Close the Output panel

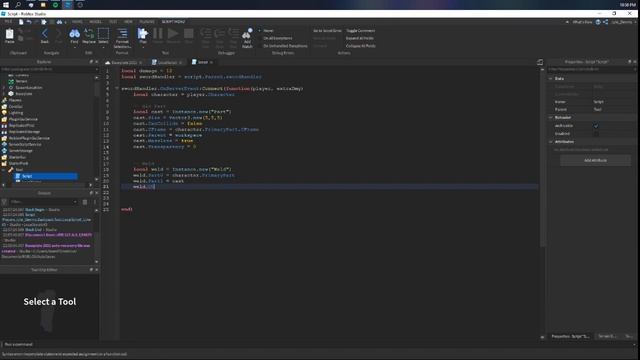96,193
